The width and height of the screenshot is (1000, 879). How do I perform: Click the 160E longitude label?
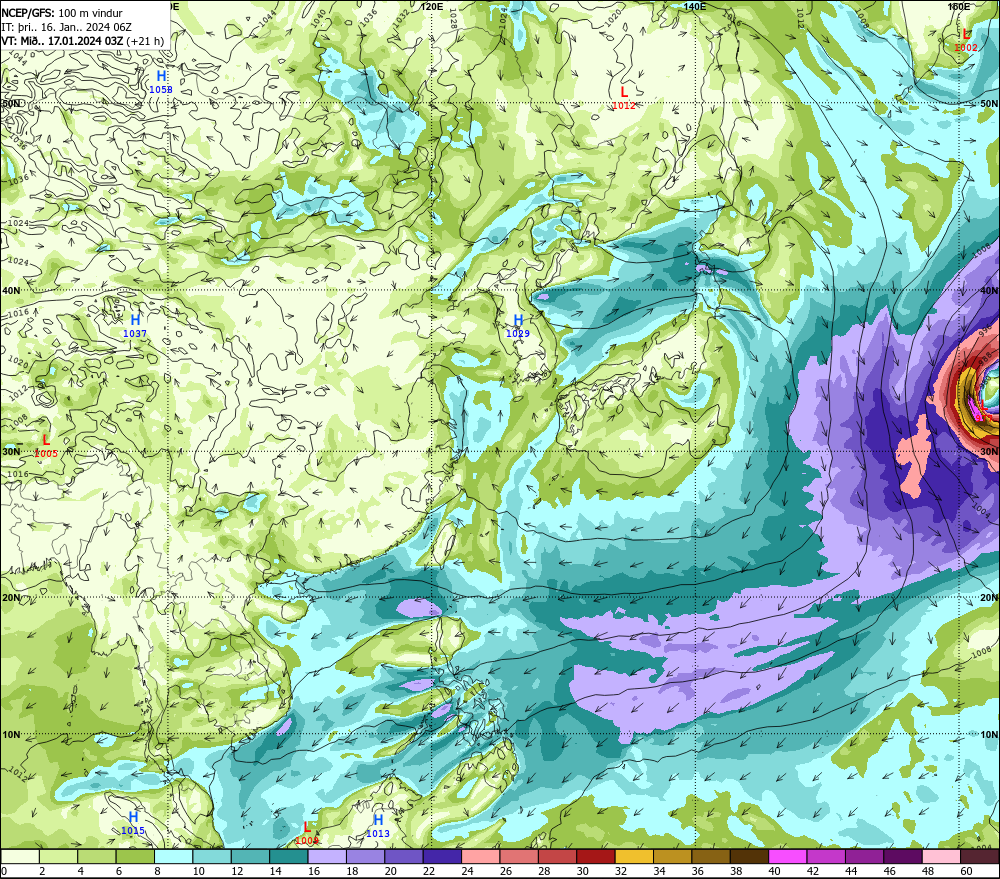pos(959,6)
